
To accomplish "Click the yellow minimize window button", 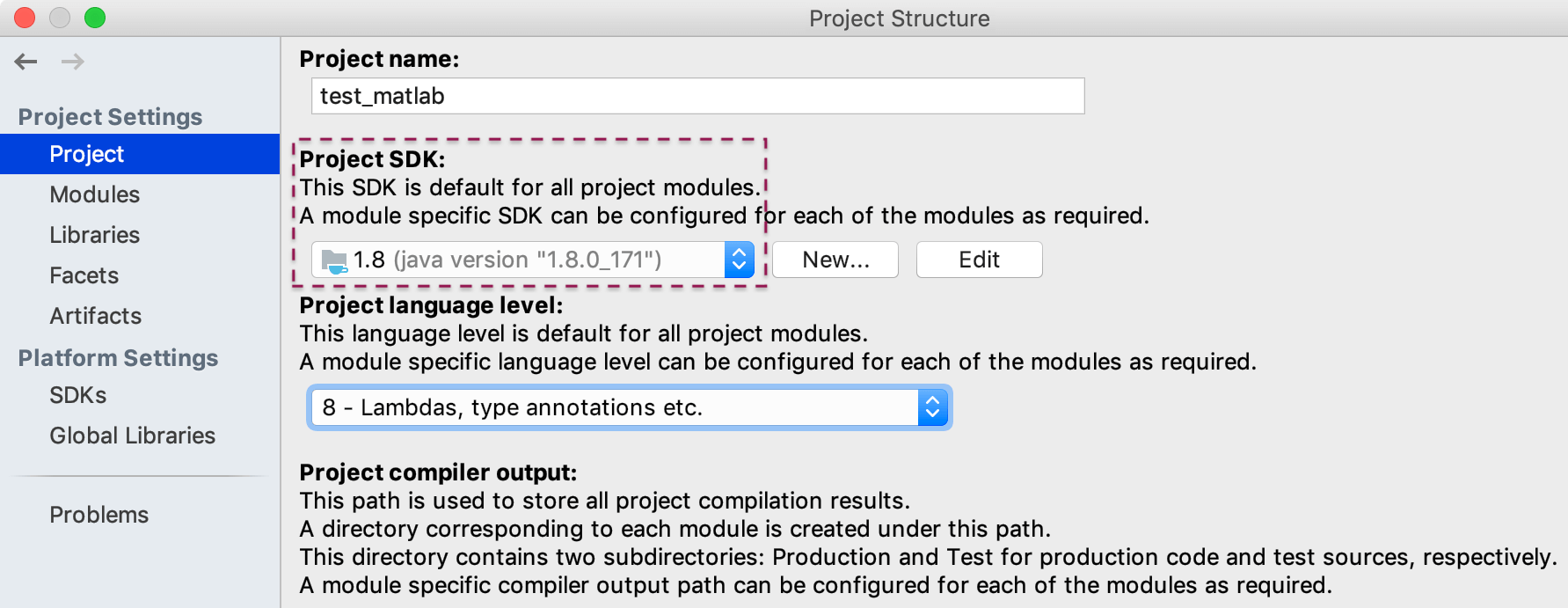I will point(60,18).
